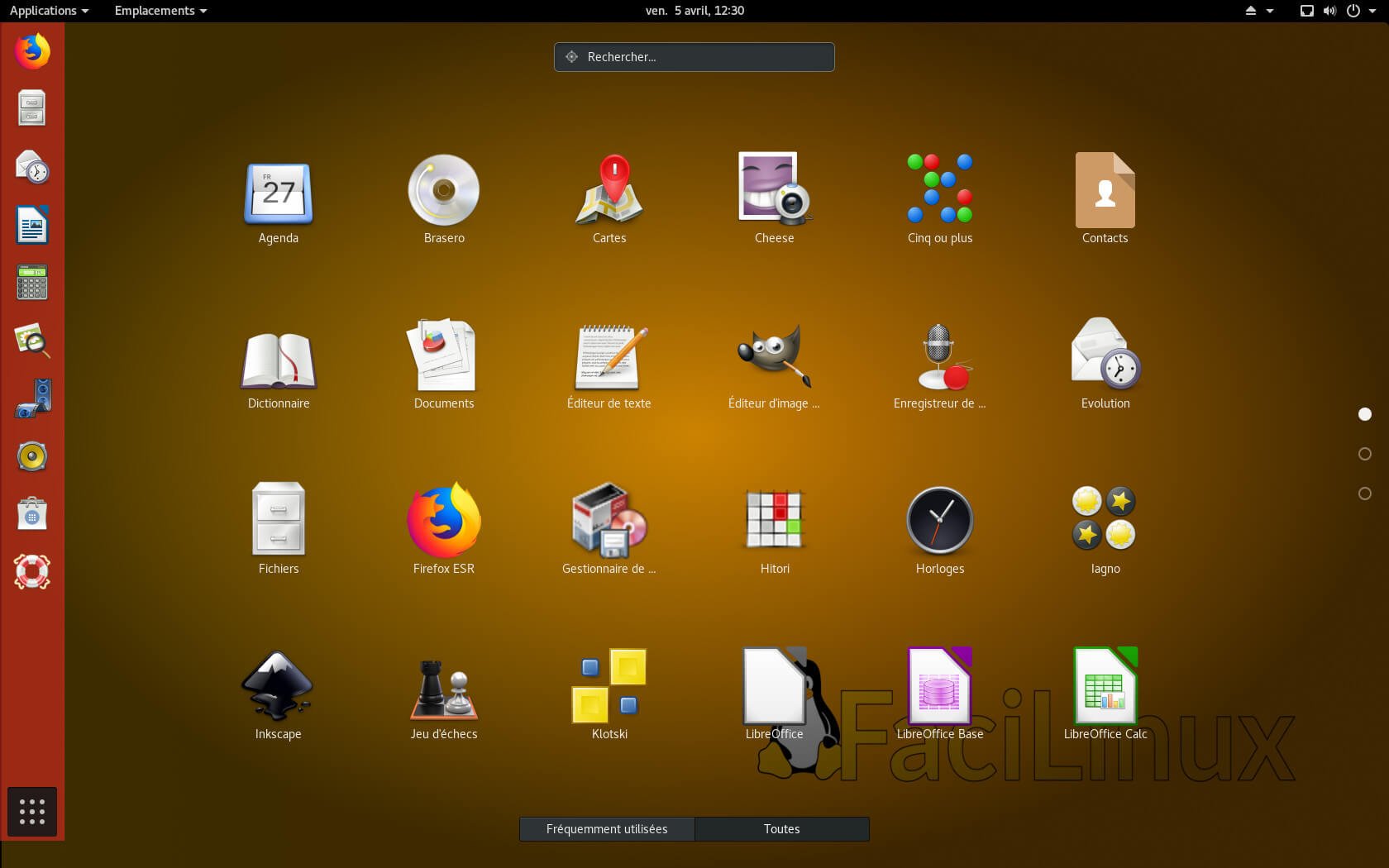Viewport: 1389px width, 868px height.
Task: Go to second app page indicator
Action: (x=1365, y=454)
